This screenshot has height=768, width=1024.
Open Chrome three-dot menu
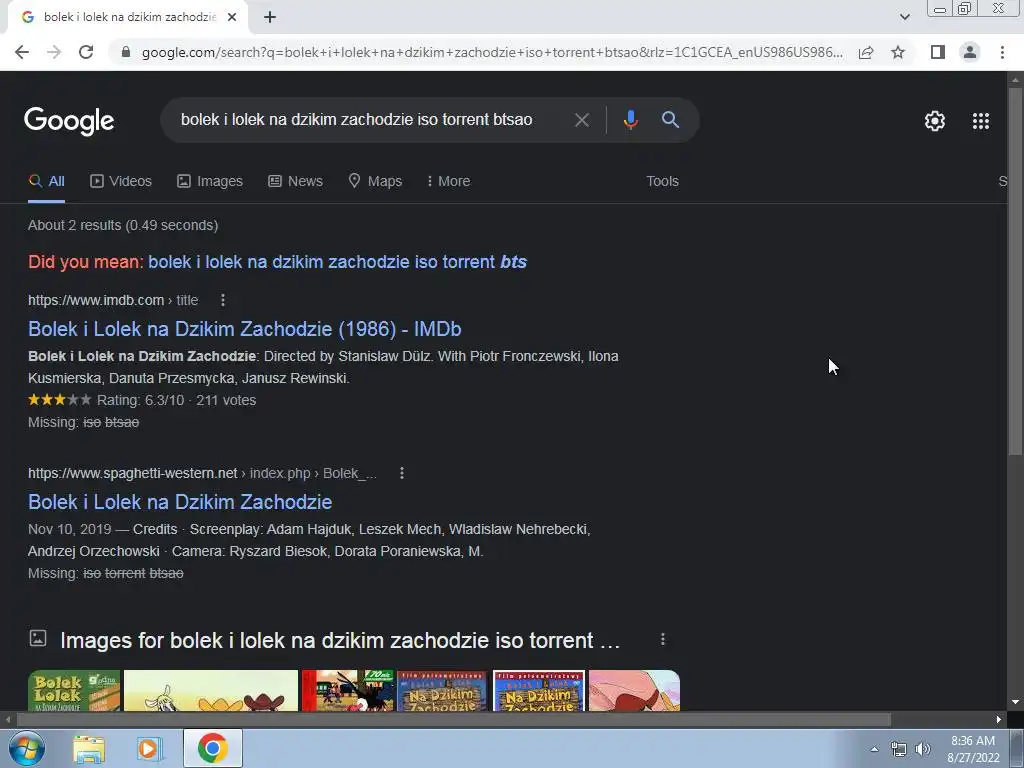tap(1002, 52)
